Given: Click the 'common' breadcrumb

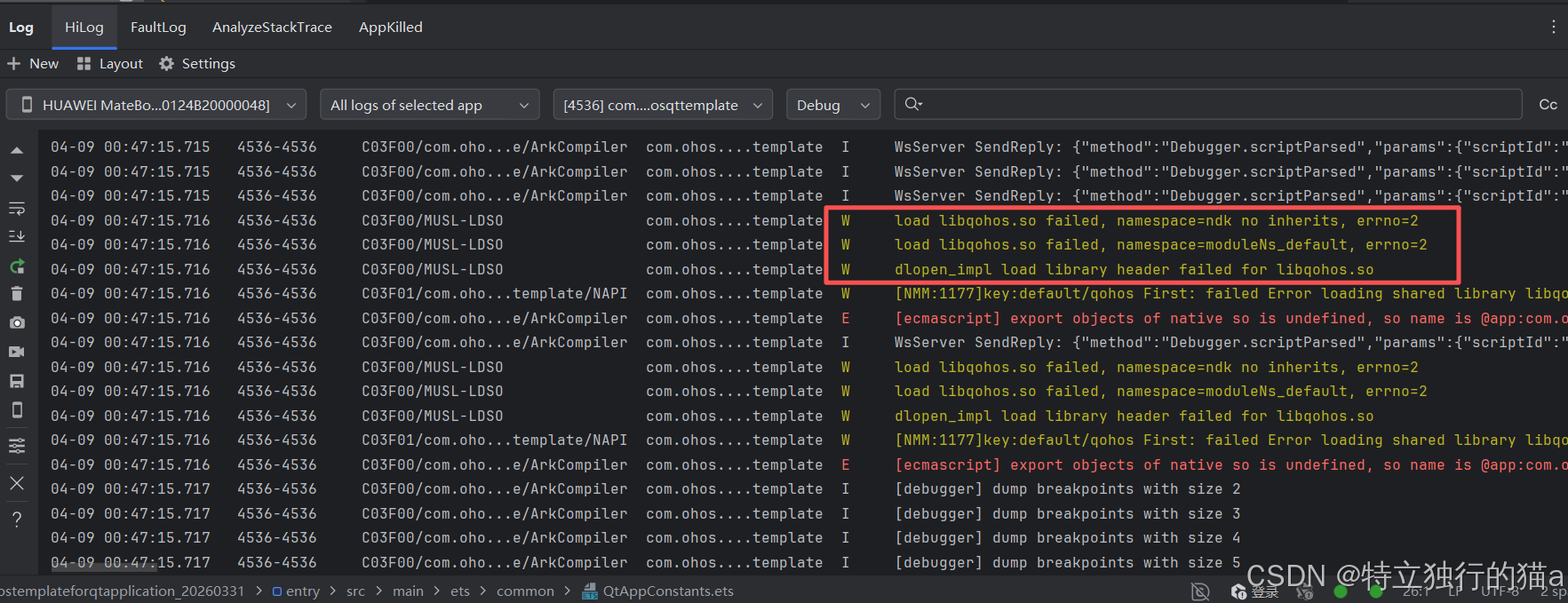Looking at the screenshot, I should (x=525, y=591).
